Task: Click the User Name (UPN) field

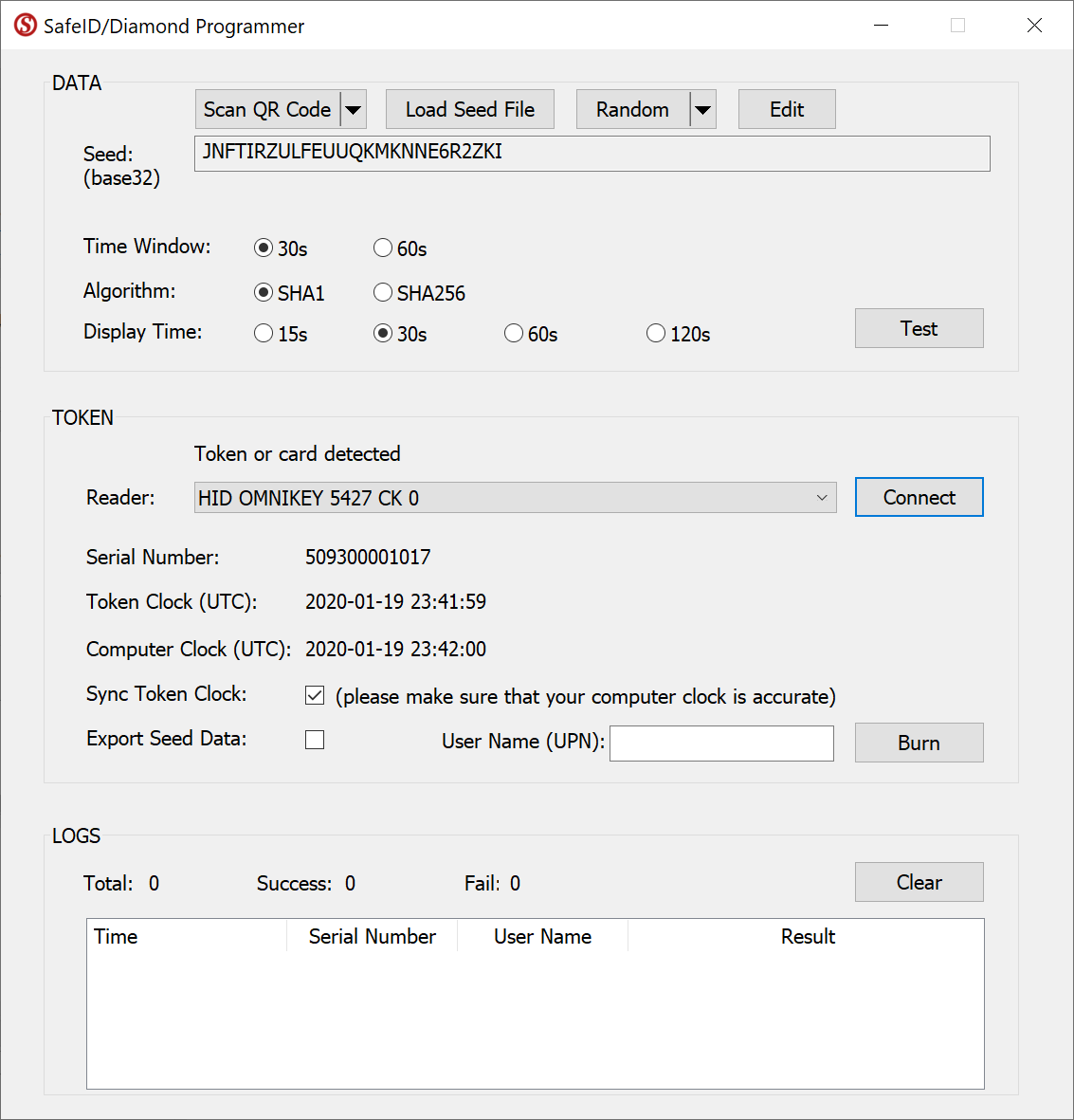Action: point(721,744)
